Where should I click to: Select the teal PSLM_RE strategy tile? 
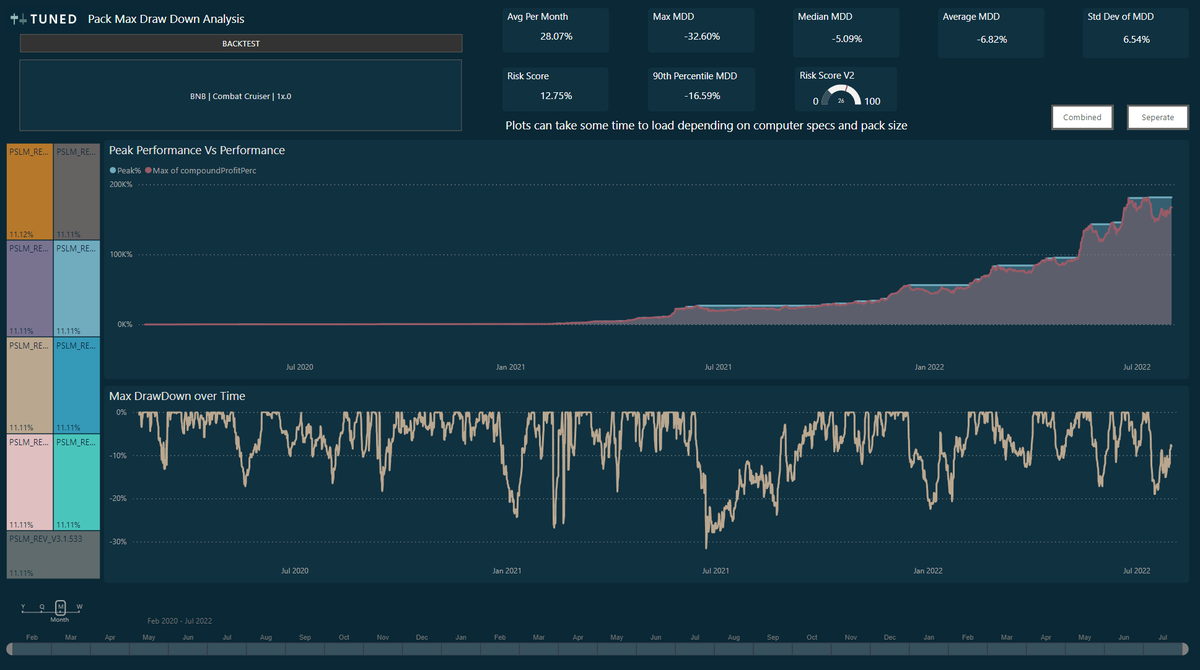tap(75, 483)
